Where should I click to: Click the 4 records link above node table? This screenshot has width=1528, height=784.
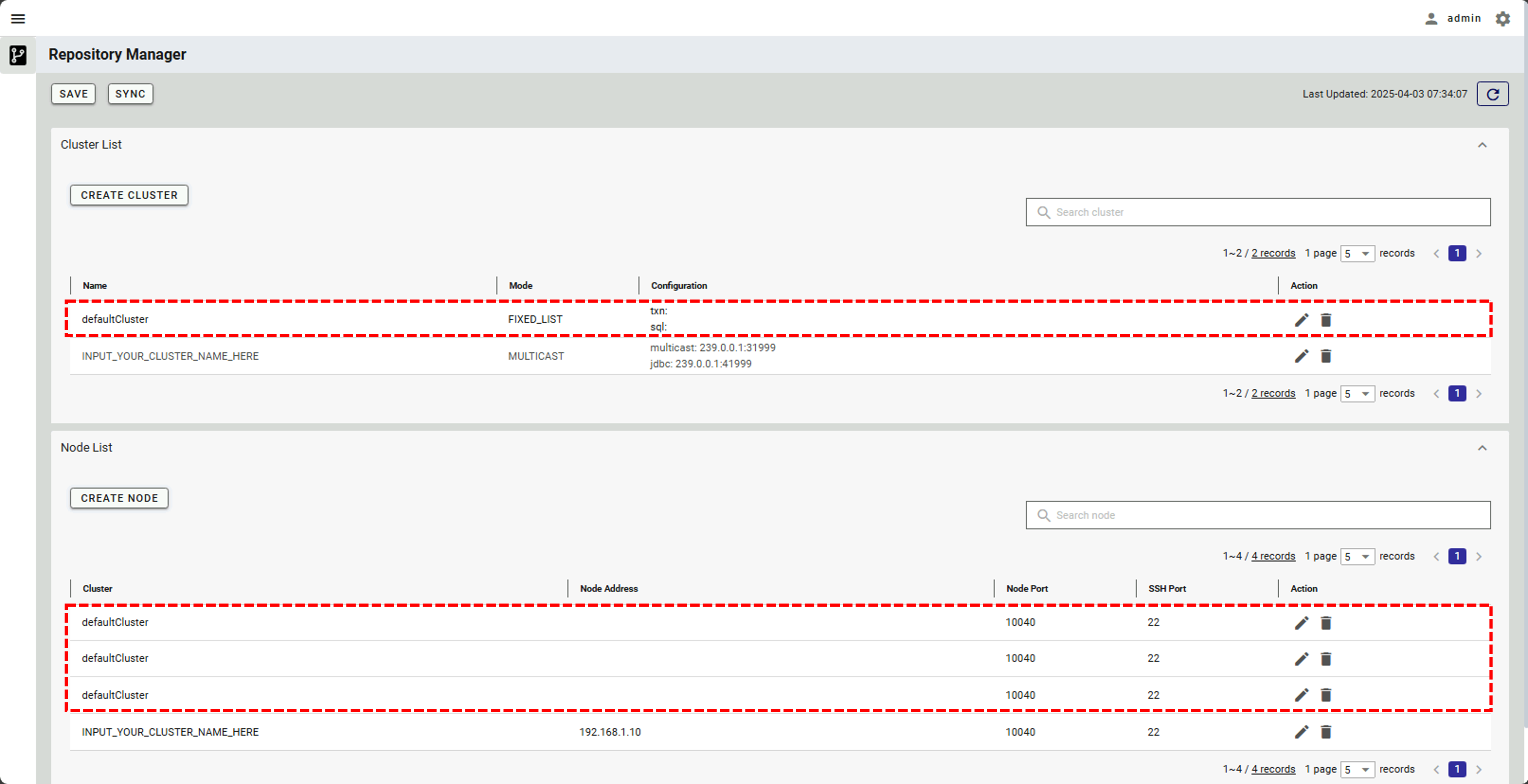tap(1273, 556)
